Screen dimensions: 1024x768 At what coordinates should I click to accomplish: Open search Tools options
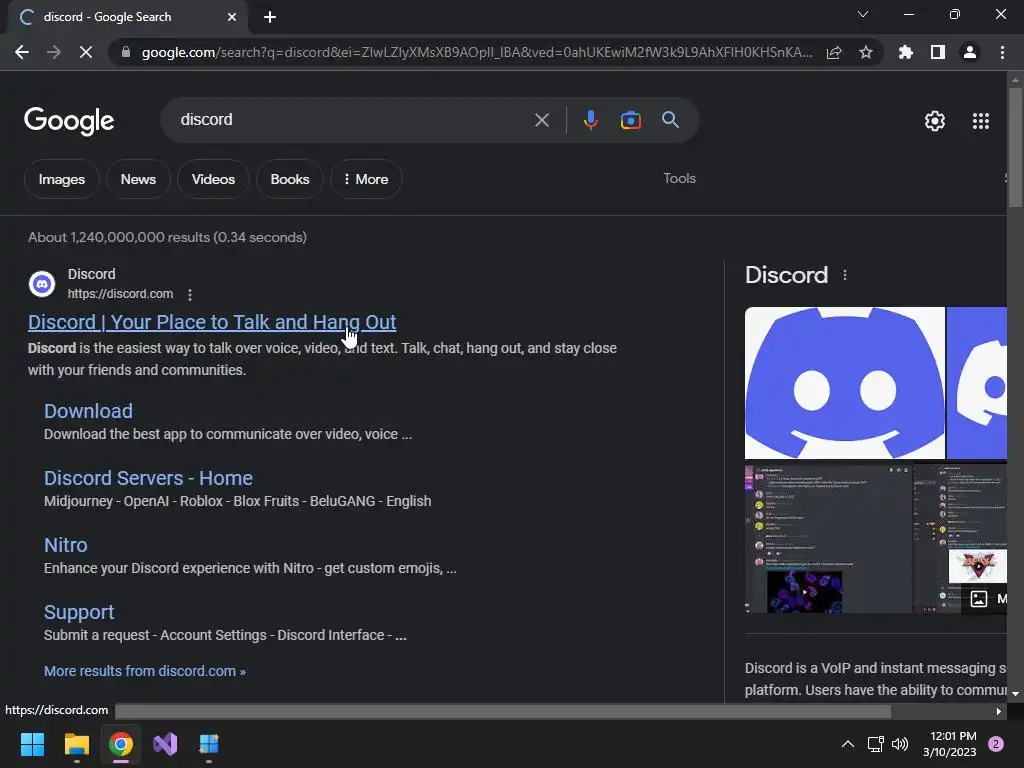click(679, 178)
